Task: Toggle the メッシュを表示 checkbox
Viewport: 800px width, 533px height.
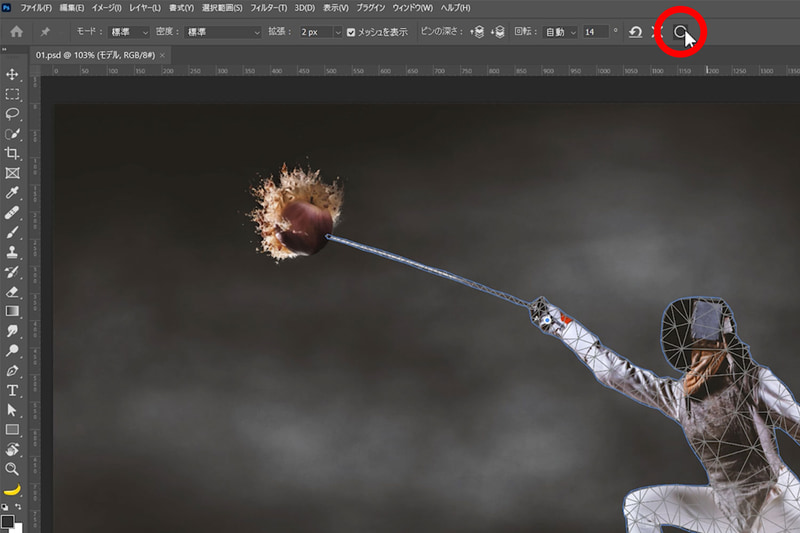Action: pyautogui.click(x=351, y=32)
